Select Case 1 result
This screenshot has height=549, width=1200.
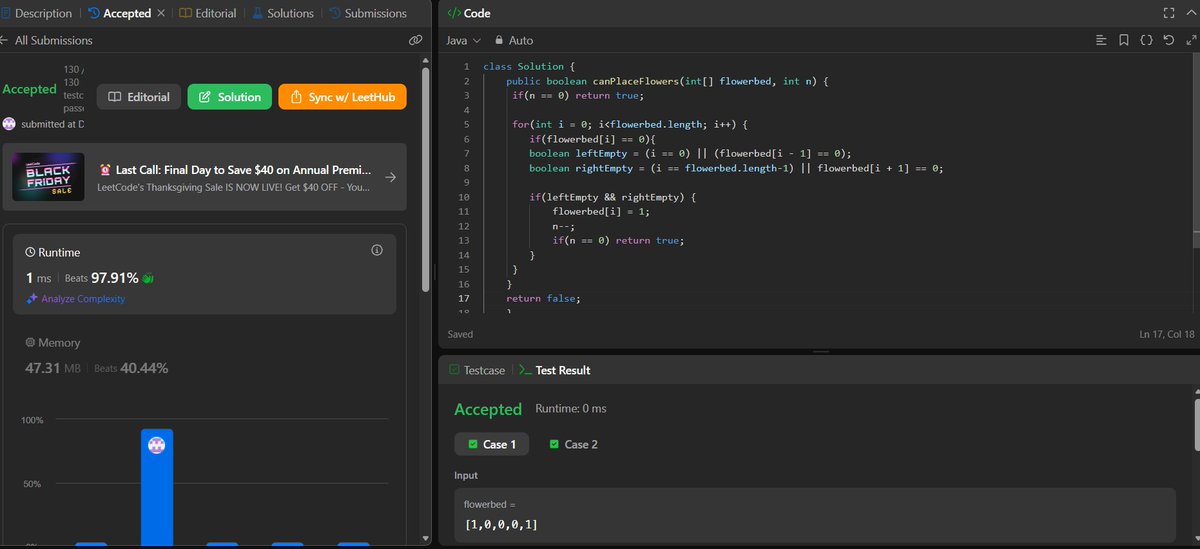[492, 444]
